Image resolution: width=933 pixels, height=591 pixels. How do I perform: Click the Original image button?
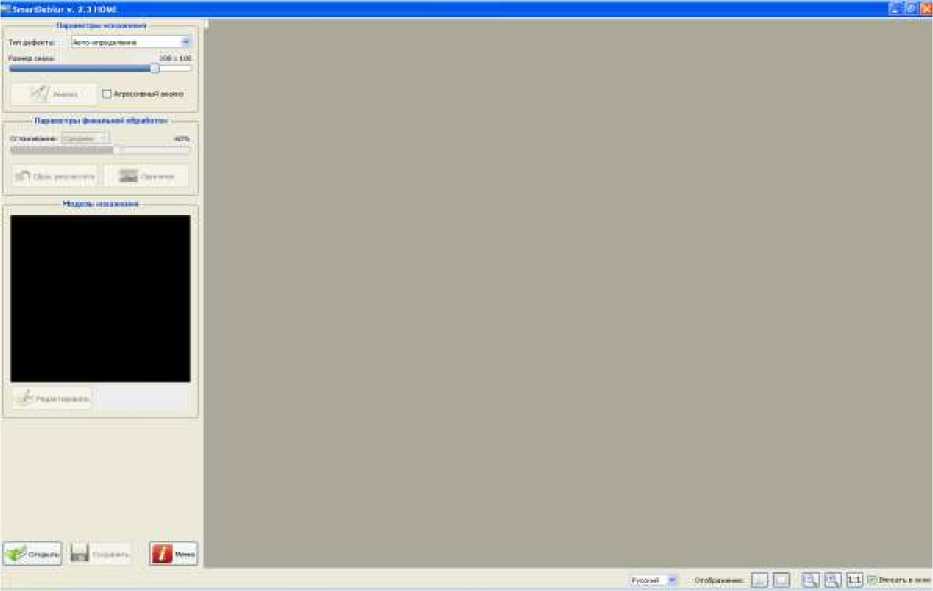[x=146, y=176]
